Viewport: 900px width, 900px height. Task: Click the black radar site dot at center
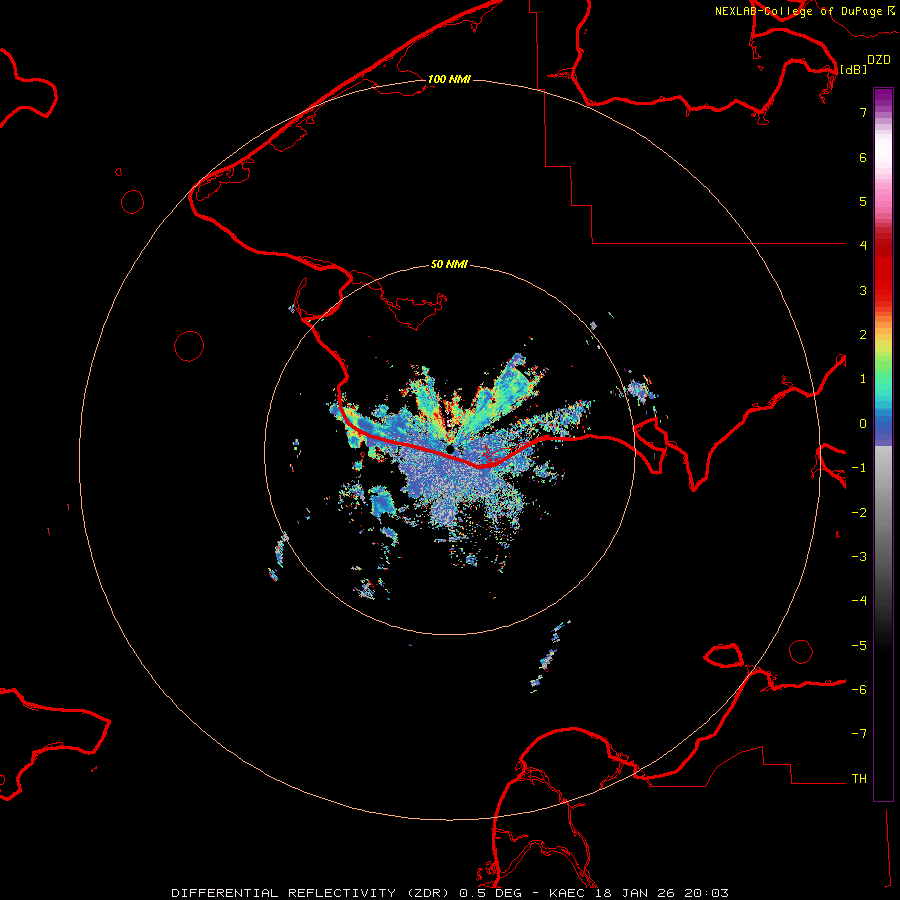451,448
